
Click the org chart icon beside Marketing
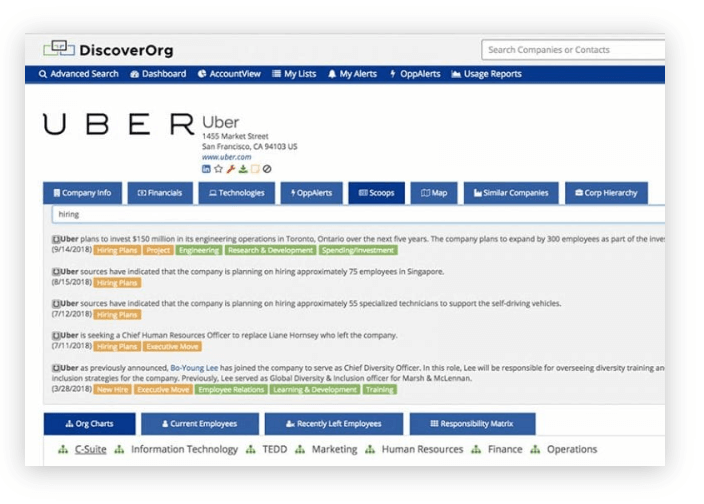(300, 449)
